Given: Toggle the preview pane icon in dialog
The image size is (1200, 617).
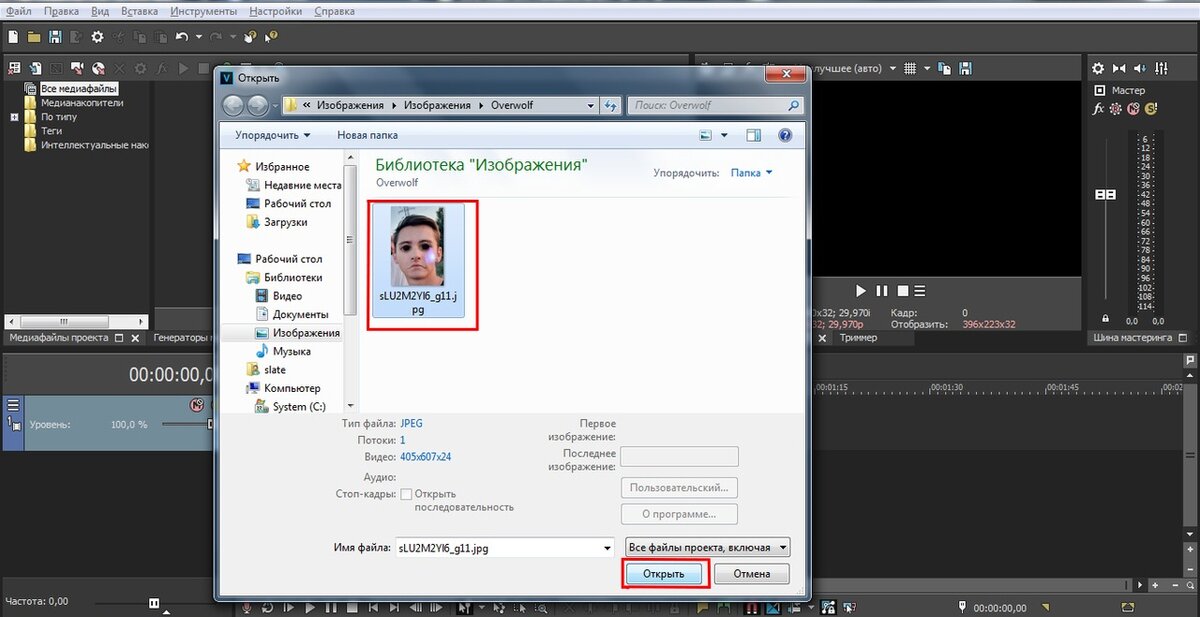Looking at the screenshot, I should click(x=754, y=135).
